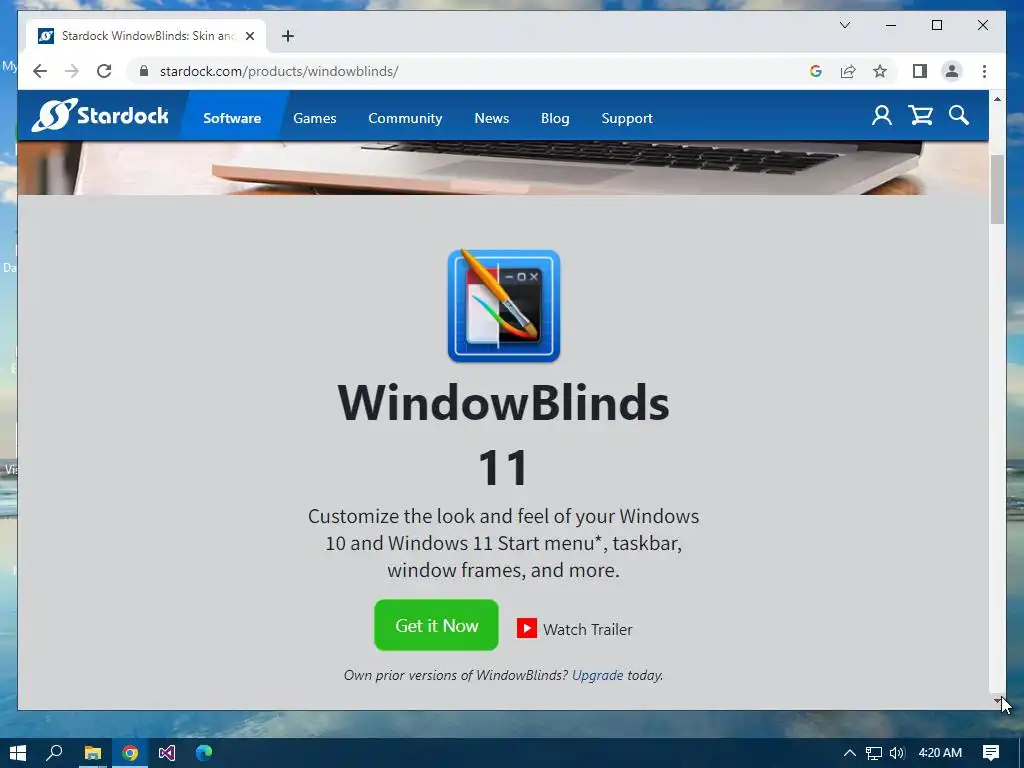Image resolution: width=1024 pixels, height=768 pixels.
Task: Go to the Blog section
Action: click(x=555, y=118)
